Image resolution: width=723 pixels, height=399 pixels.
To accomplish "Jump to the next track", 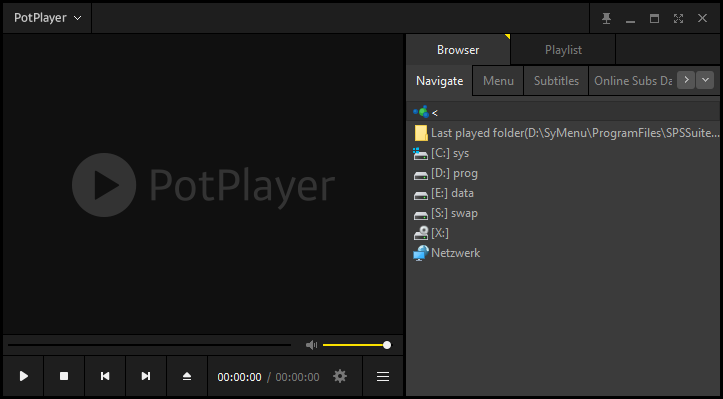I will (x=146, y=376).
